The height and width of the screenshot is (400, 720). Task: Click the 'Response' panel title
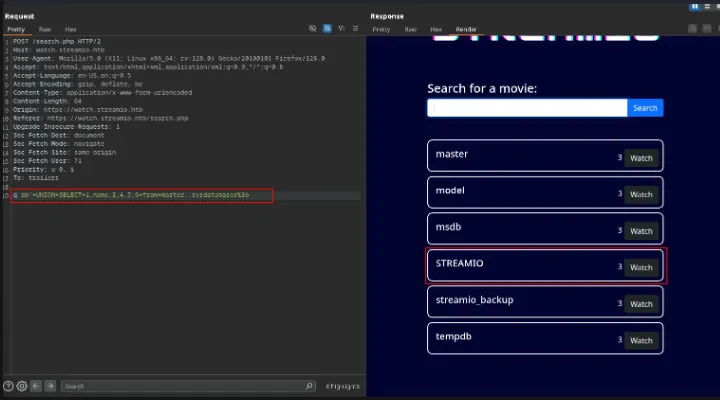387,16
